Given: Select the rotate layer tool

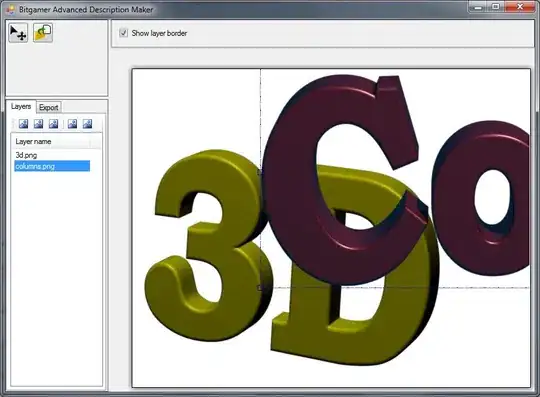Looking at the screenshot, I should coord(43,33).
